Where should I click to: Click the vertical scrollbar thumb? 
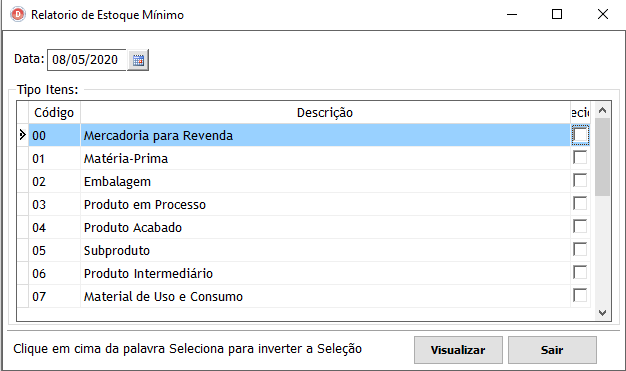coord(602,157)
